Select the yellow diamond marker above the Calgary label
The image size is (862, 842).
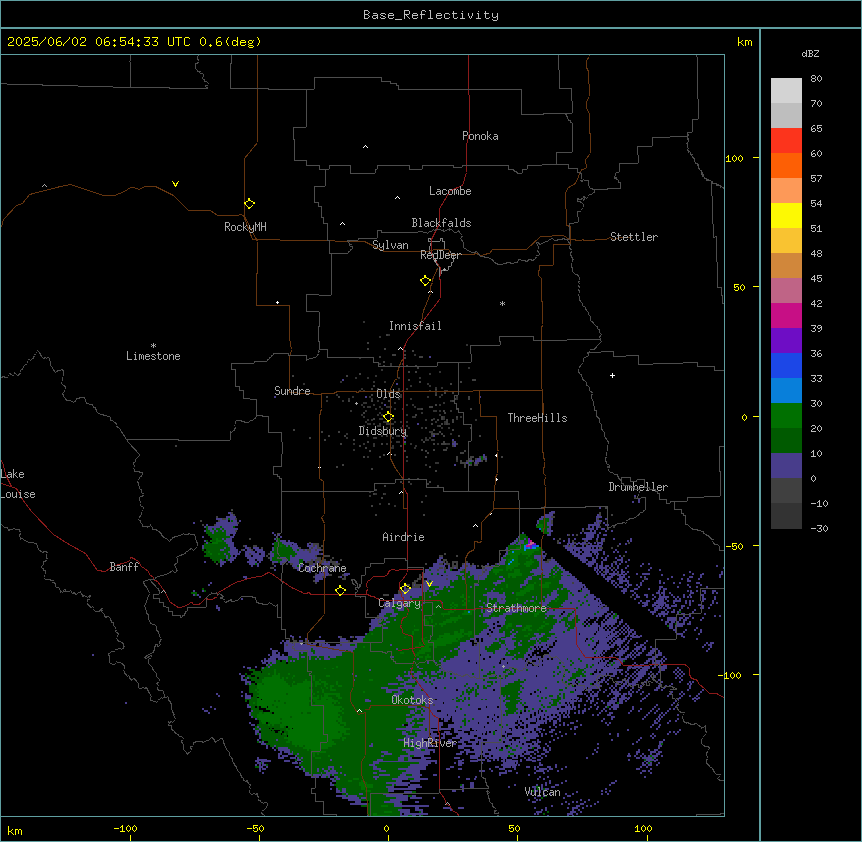pos(405,589)
